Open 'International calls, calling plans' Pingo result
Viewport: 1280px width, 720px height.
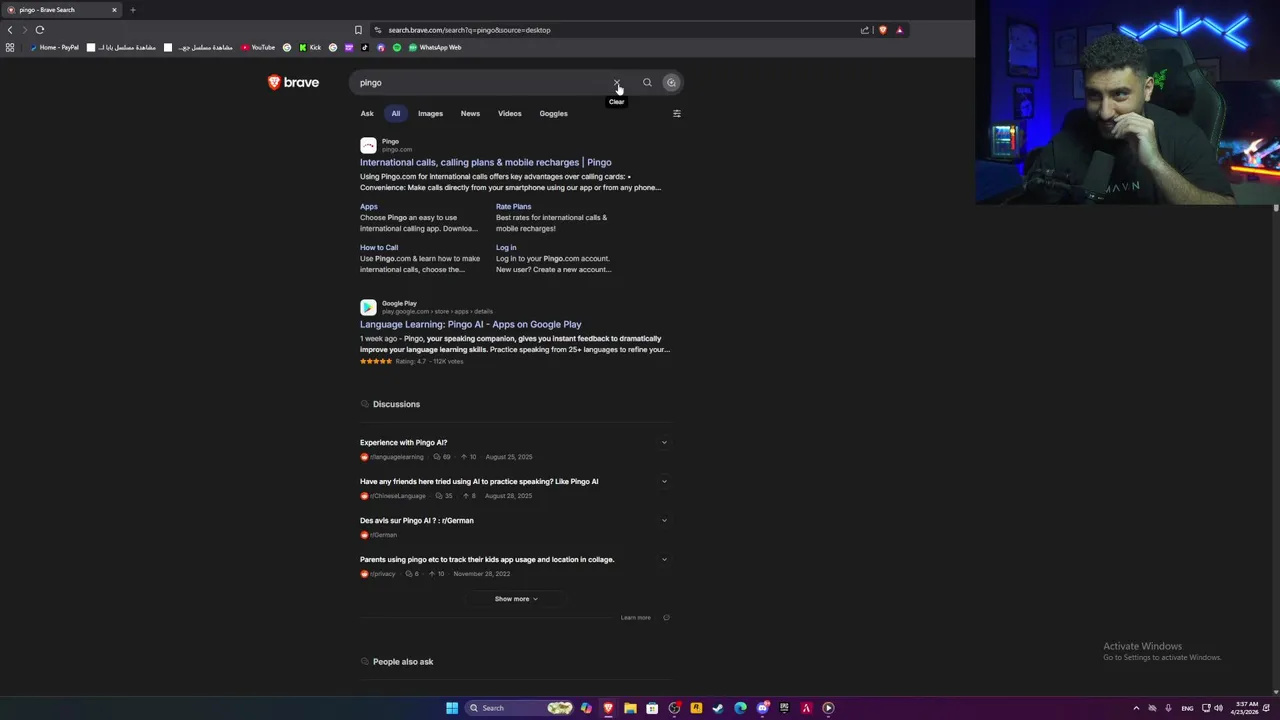click(485, 162)
